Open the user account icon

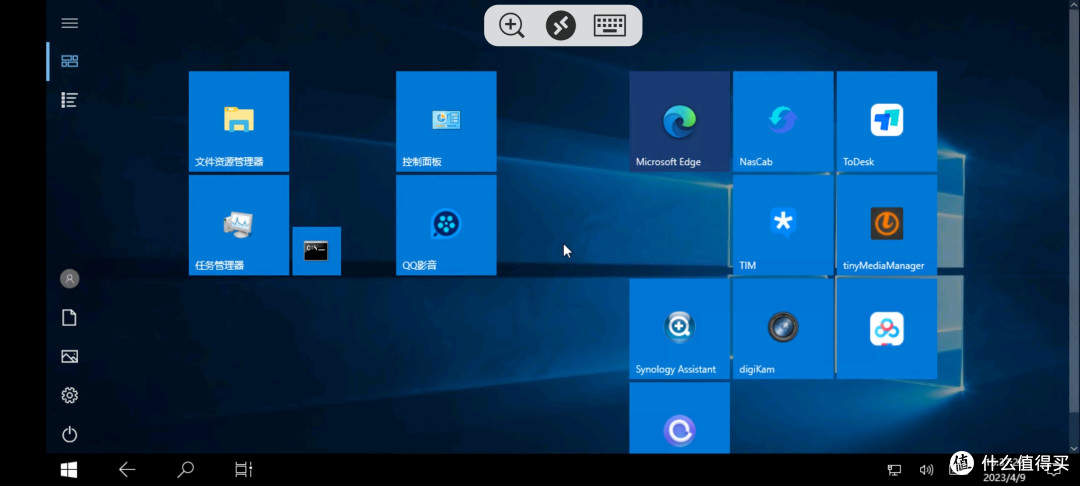pos(70,279)
